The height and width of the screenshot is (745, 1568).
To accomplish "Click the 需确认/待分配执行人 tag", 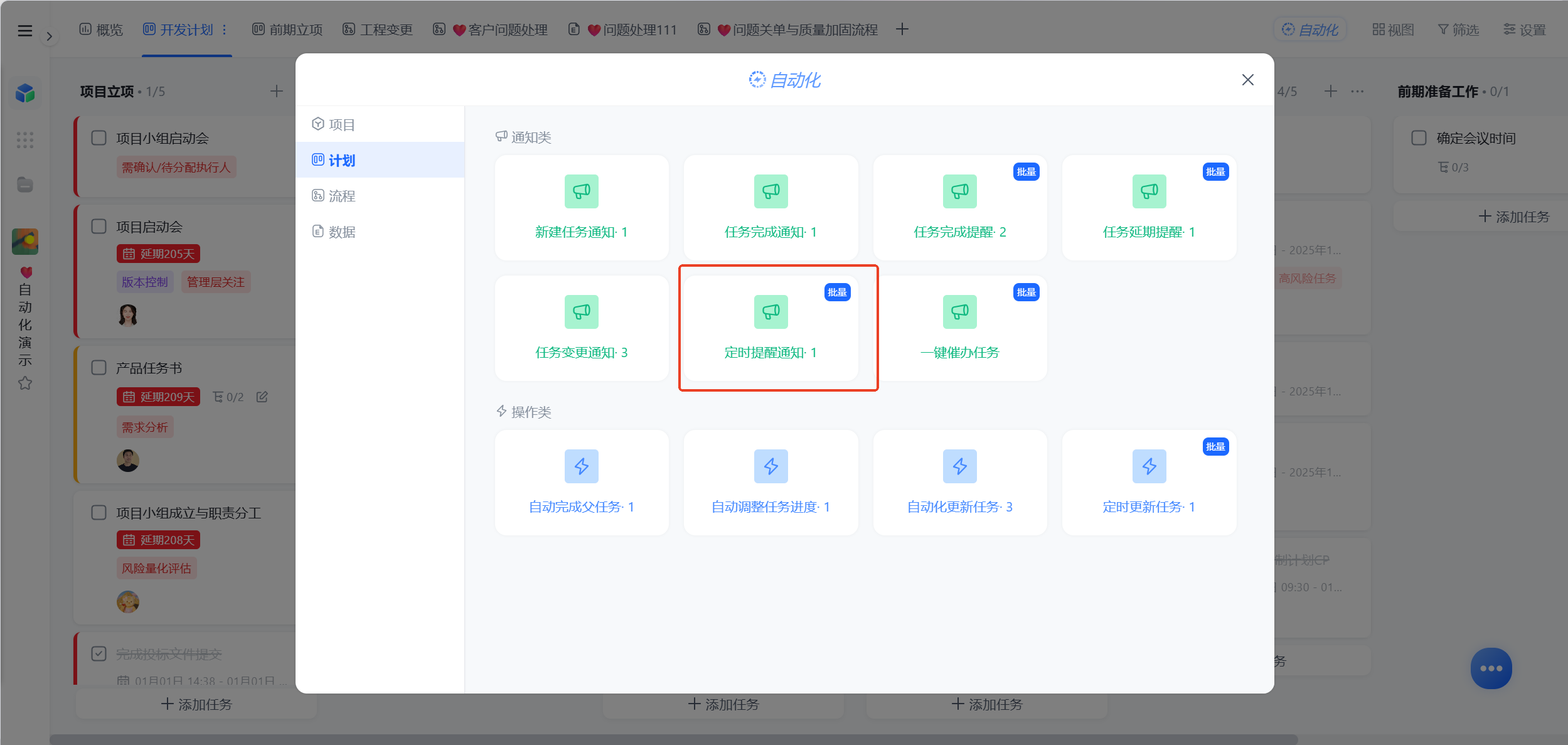I will tap(176, 167).
